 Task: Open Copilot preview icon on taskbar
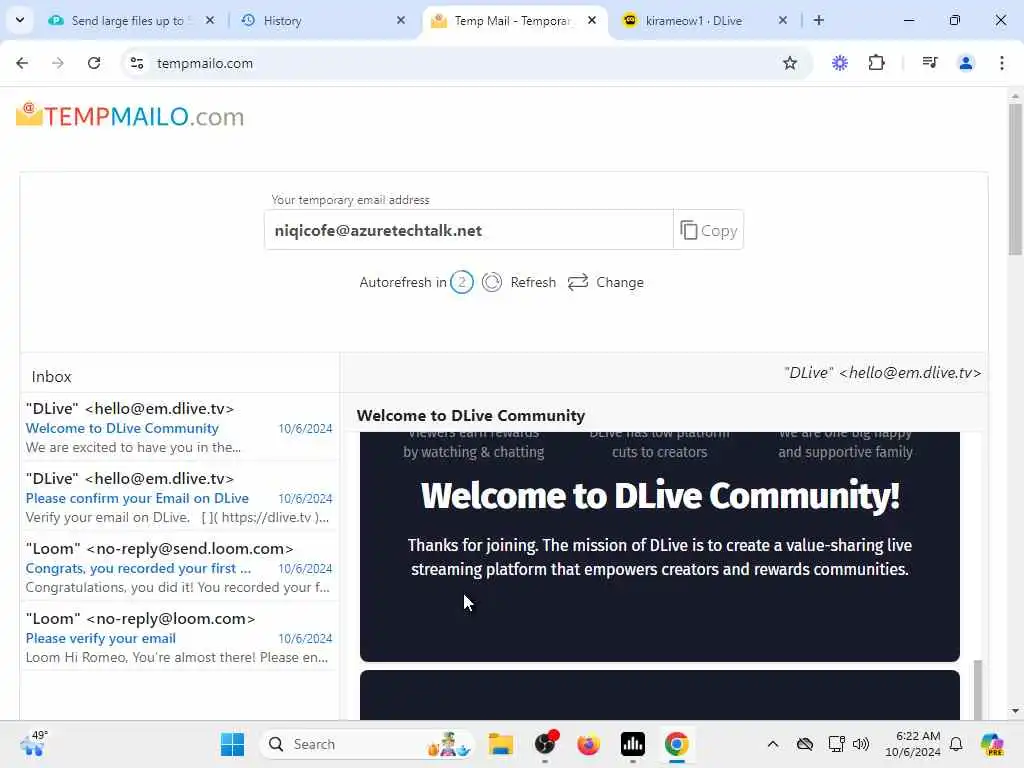coord(991,744)
